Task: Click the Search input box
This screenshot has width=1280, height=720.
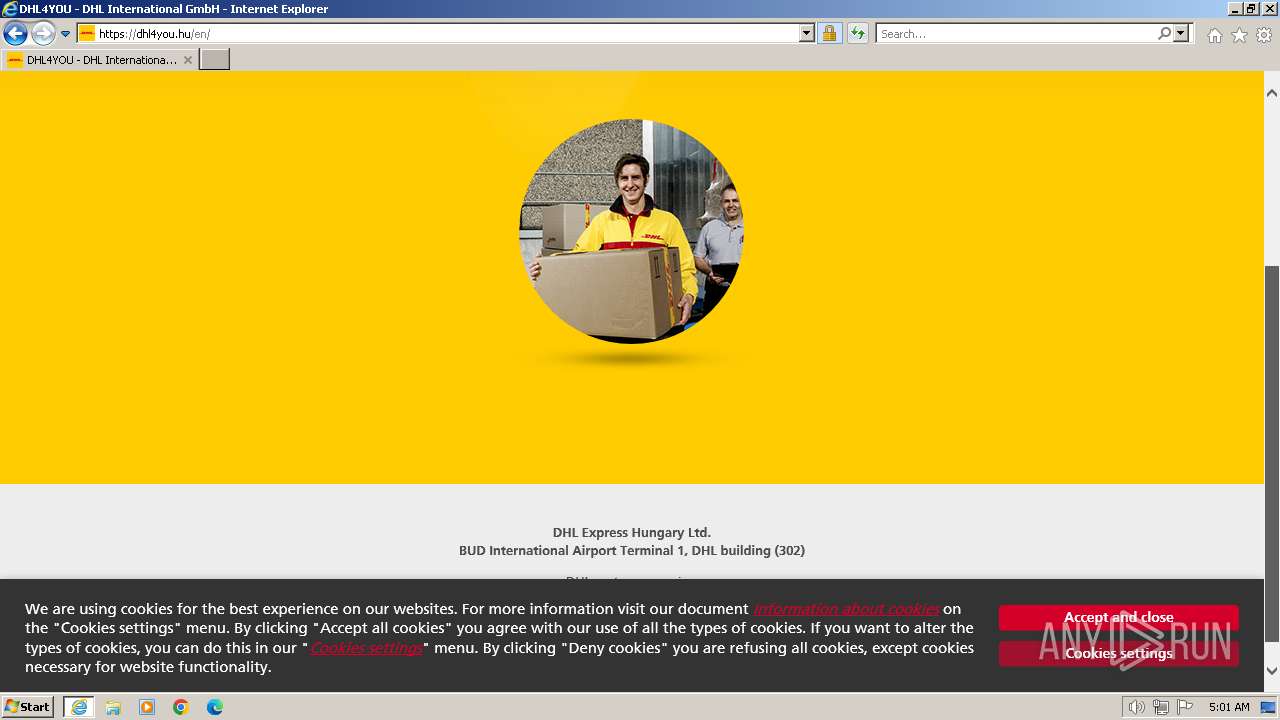Action: [1016, 34]
